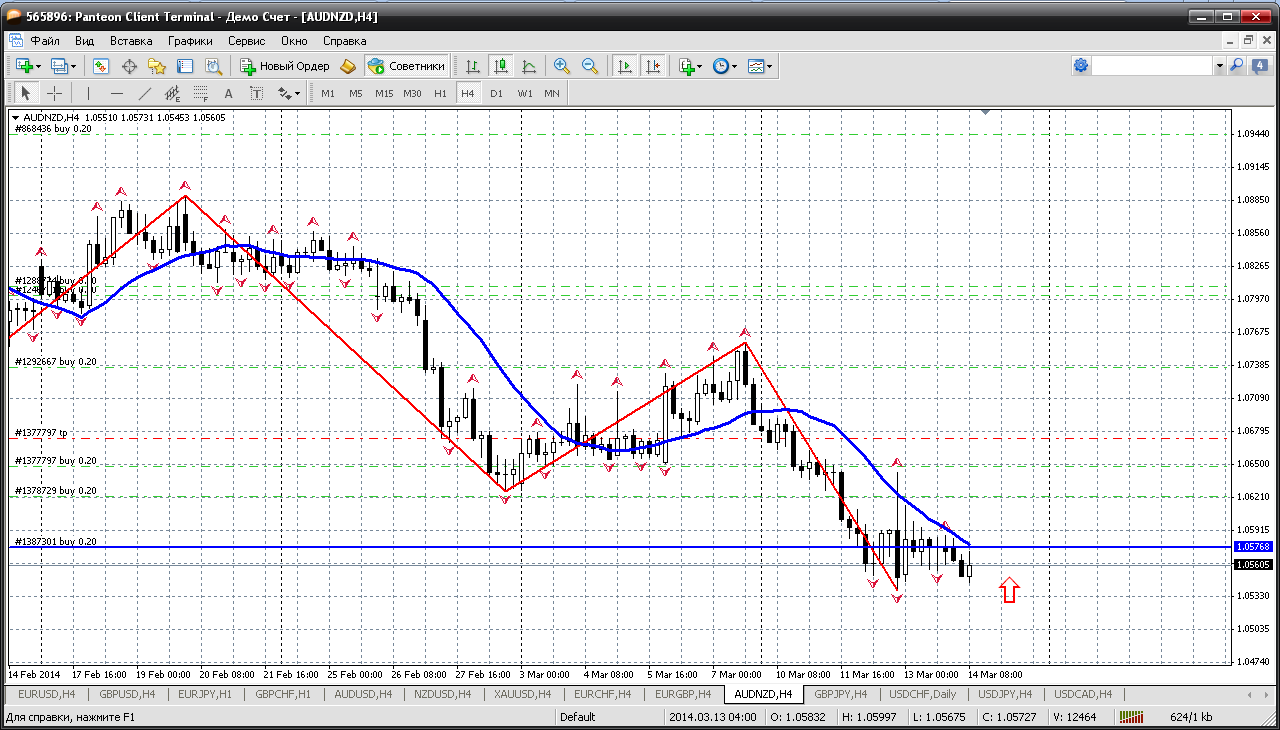Open the Окно menu
This screenshot has width=1280, height=730.
point(294,41)
